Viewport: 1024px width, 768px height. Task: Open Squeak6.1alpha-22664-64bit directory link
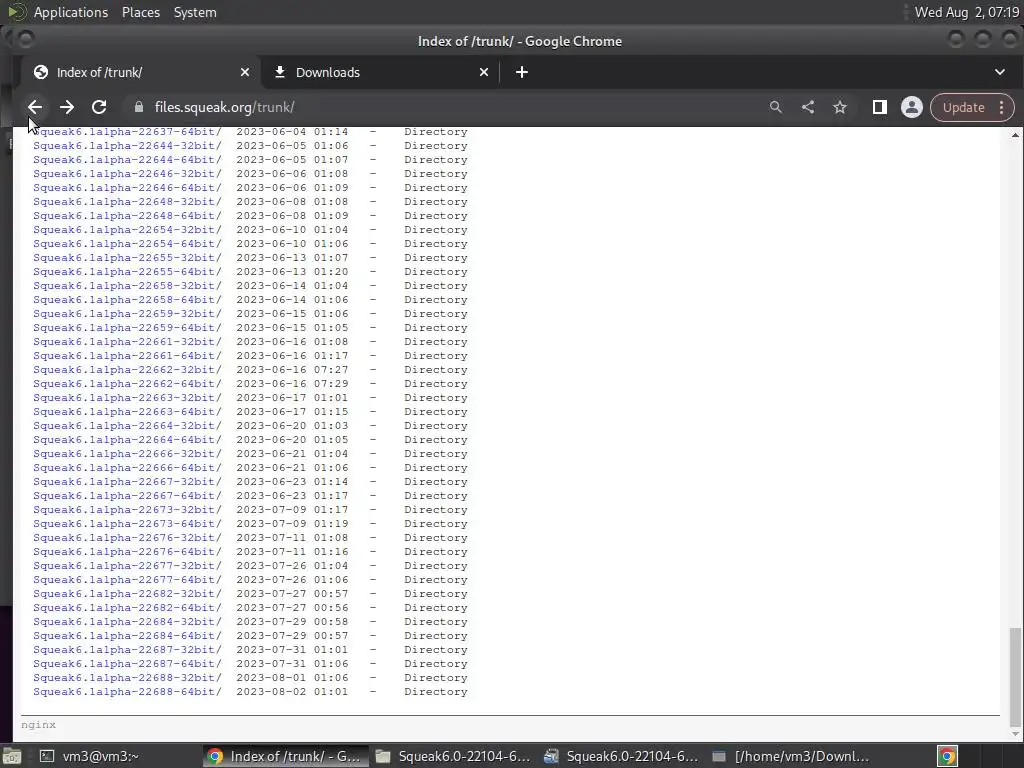(x=127, y=440)
